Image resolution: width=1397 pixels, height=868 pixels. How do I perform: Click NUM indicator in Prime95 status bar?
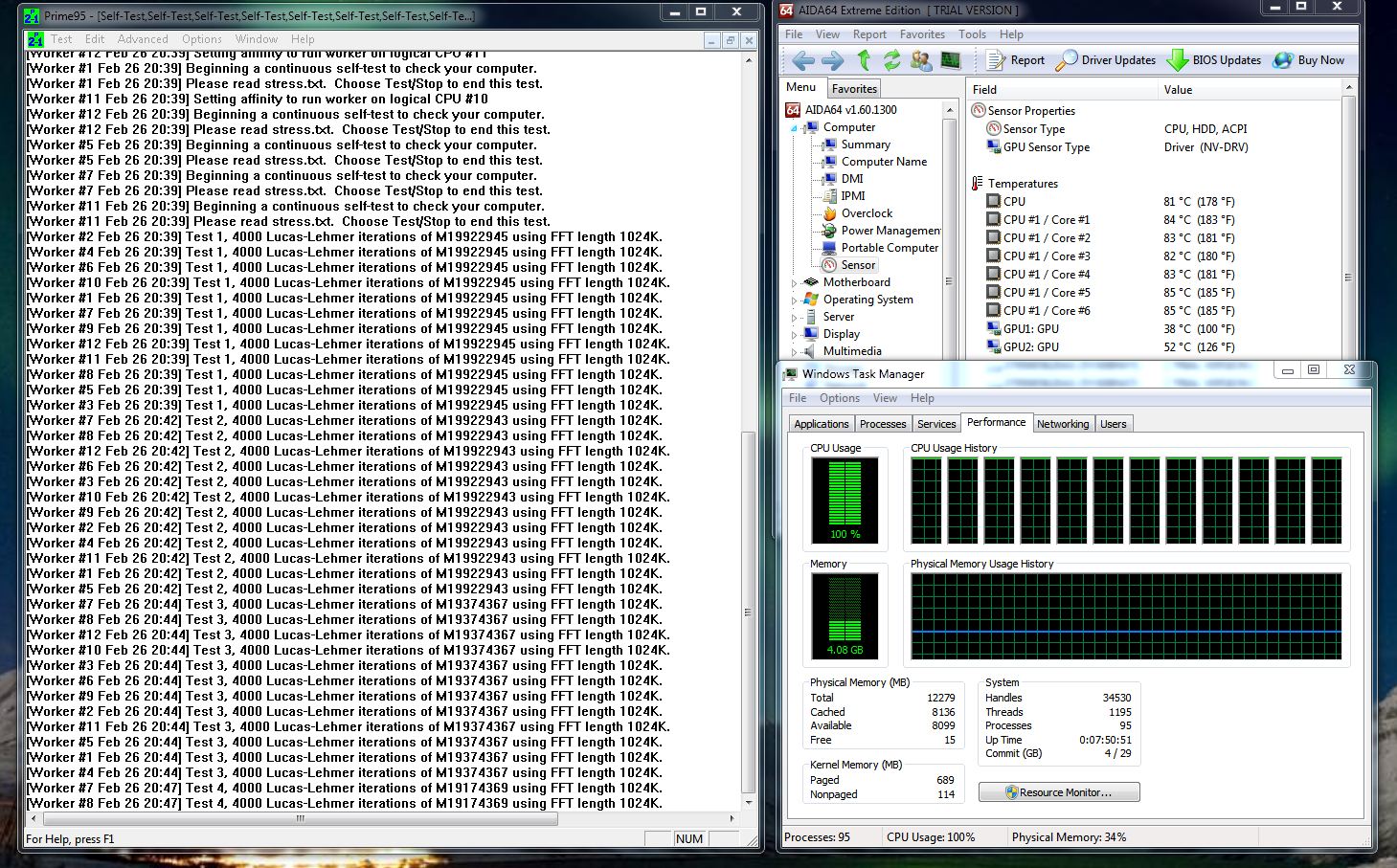click(x=689, y=838)
